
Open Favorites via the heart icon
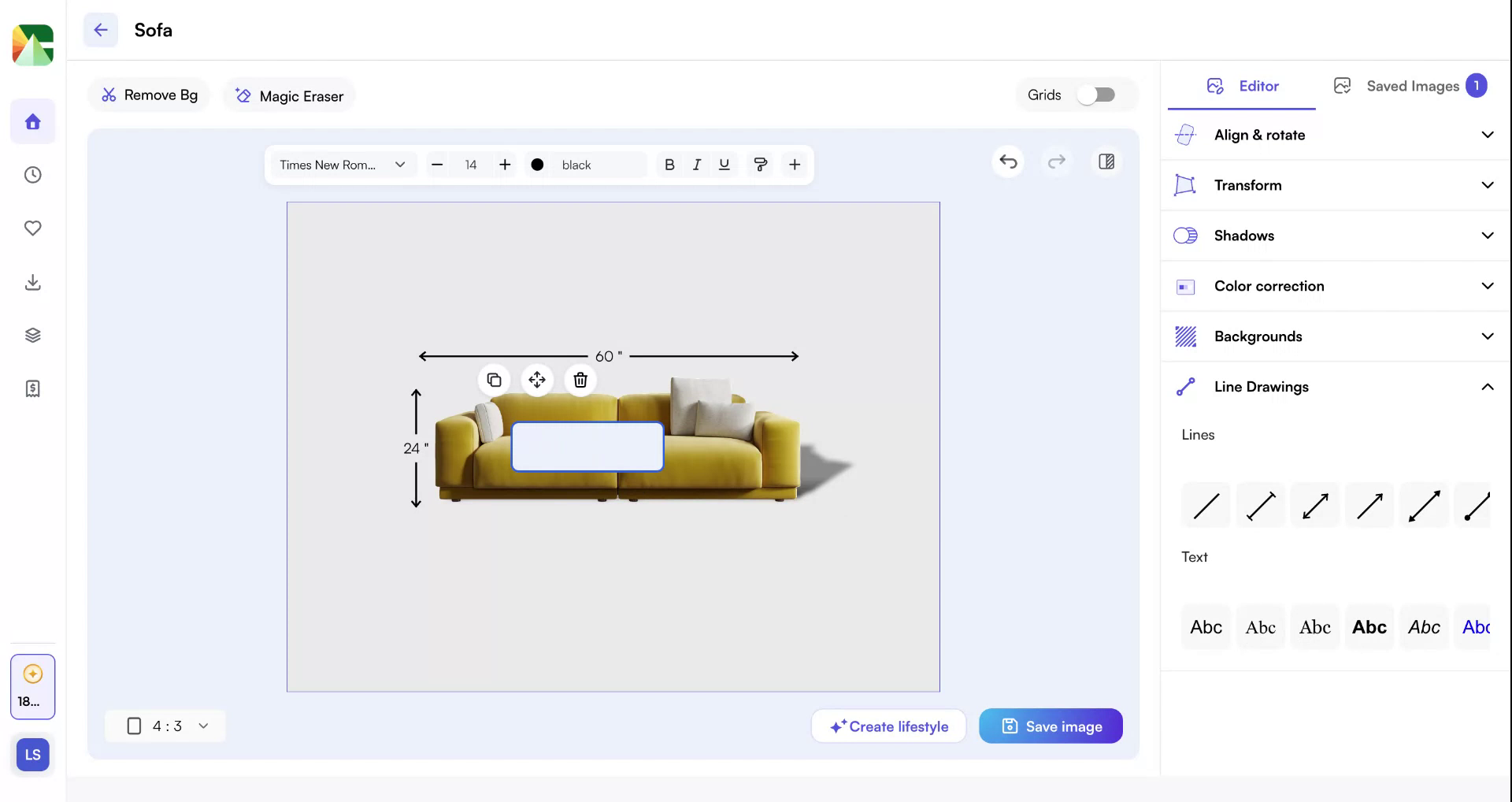32,228
